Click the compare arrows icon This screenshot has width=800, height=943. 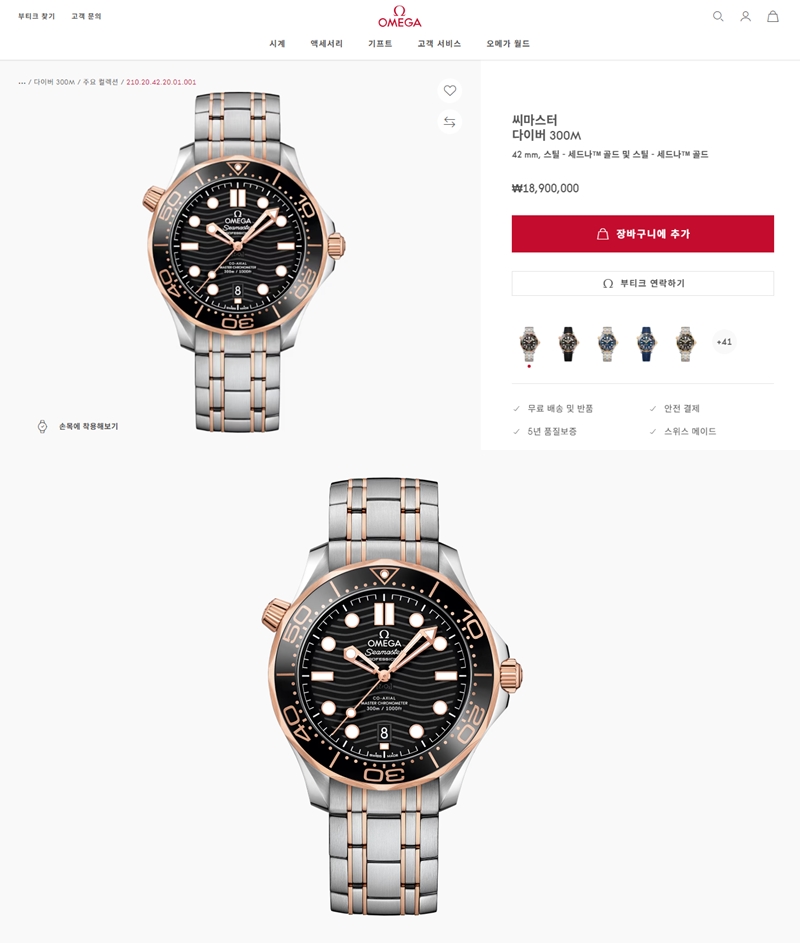[450, 122]
